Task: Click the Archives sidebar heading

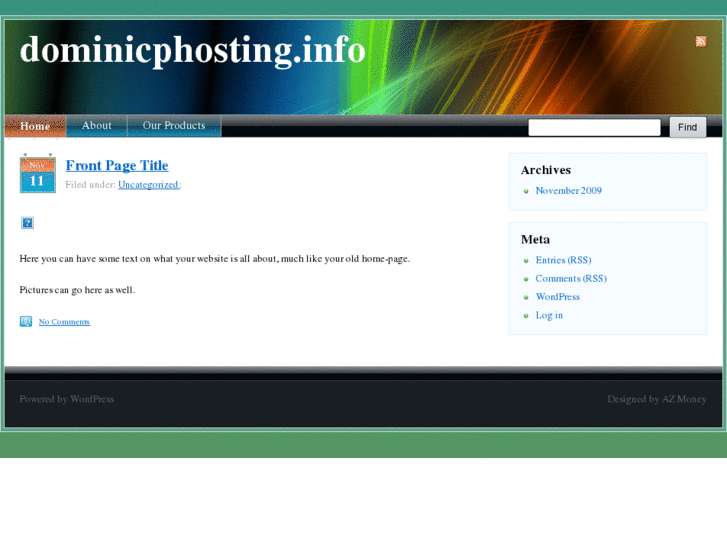Action: (x=546, y=170)
